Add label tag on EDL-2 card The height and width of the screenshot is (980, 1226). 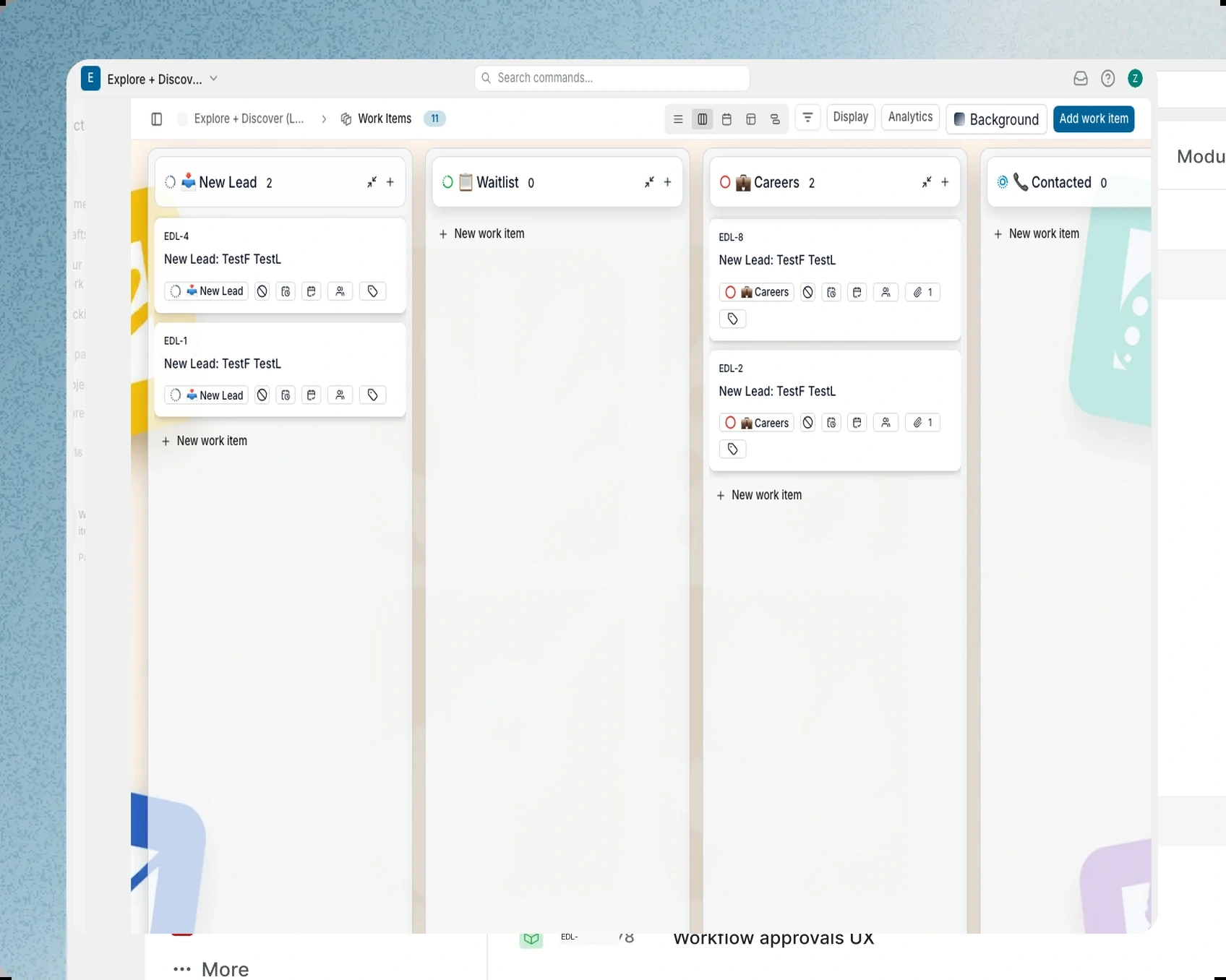732,450
